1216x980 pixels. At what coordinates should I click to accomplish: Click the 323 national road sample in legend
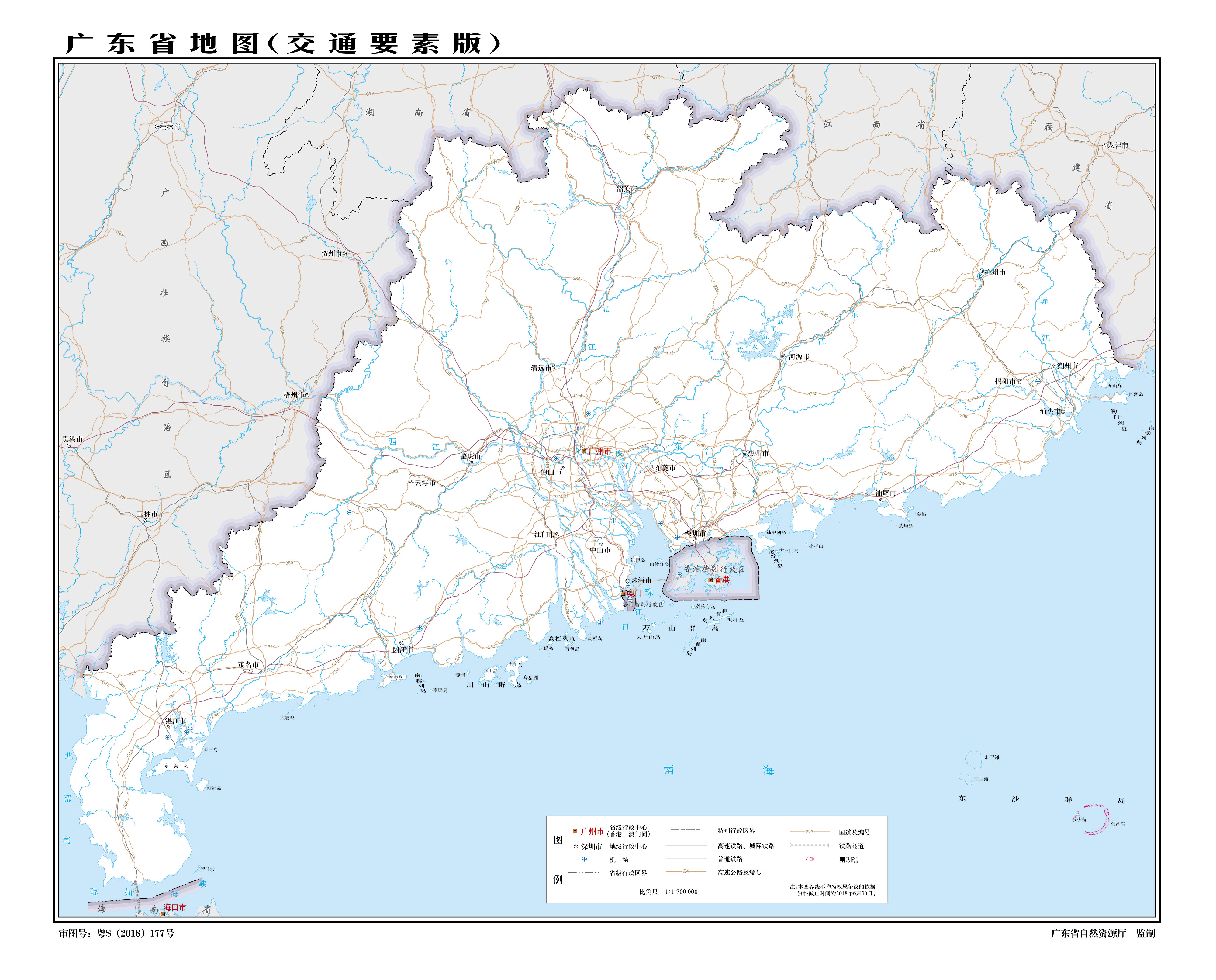click(809, 832)
